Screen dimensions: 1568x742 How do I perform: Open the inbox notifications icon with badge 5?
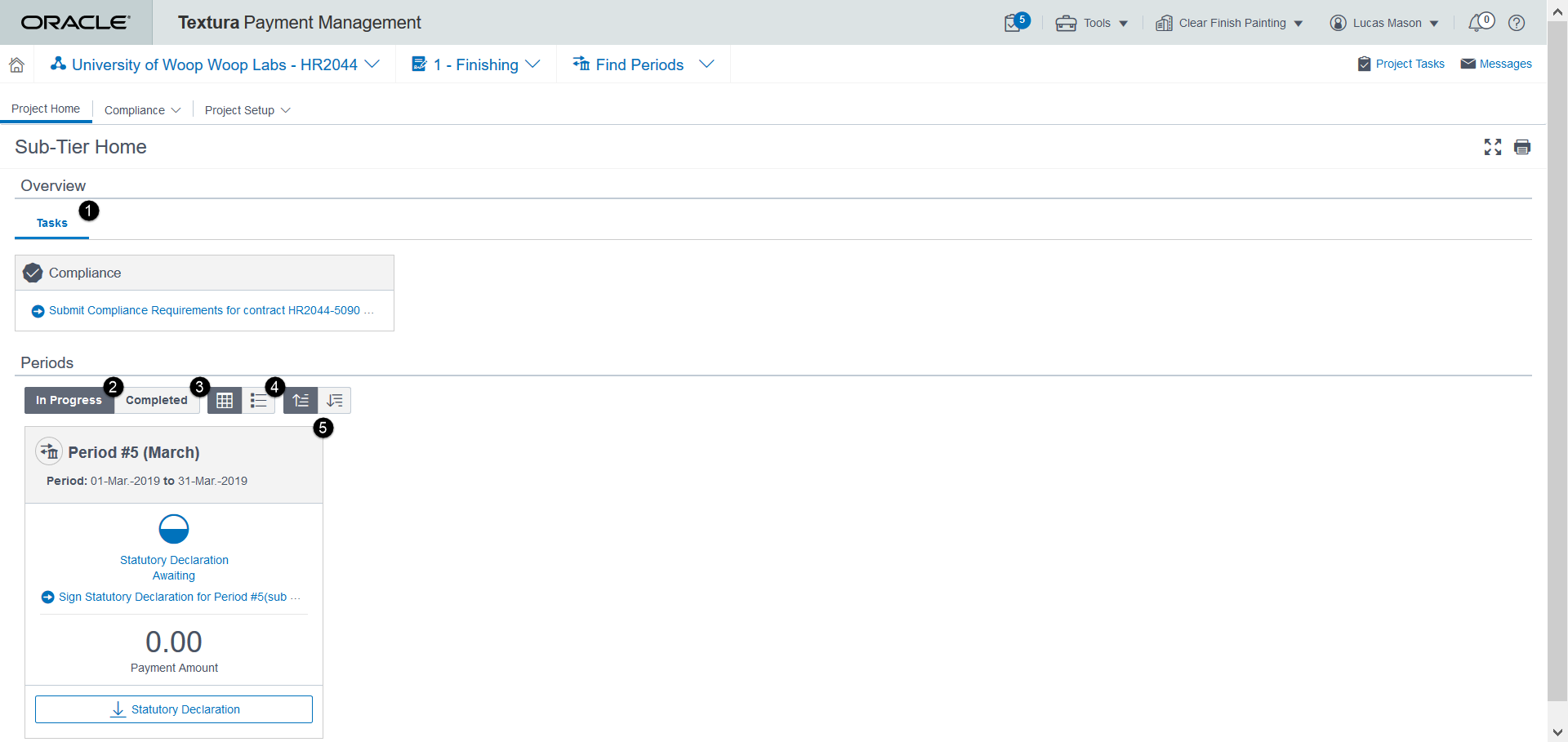1015,22
